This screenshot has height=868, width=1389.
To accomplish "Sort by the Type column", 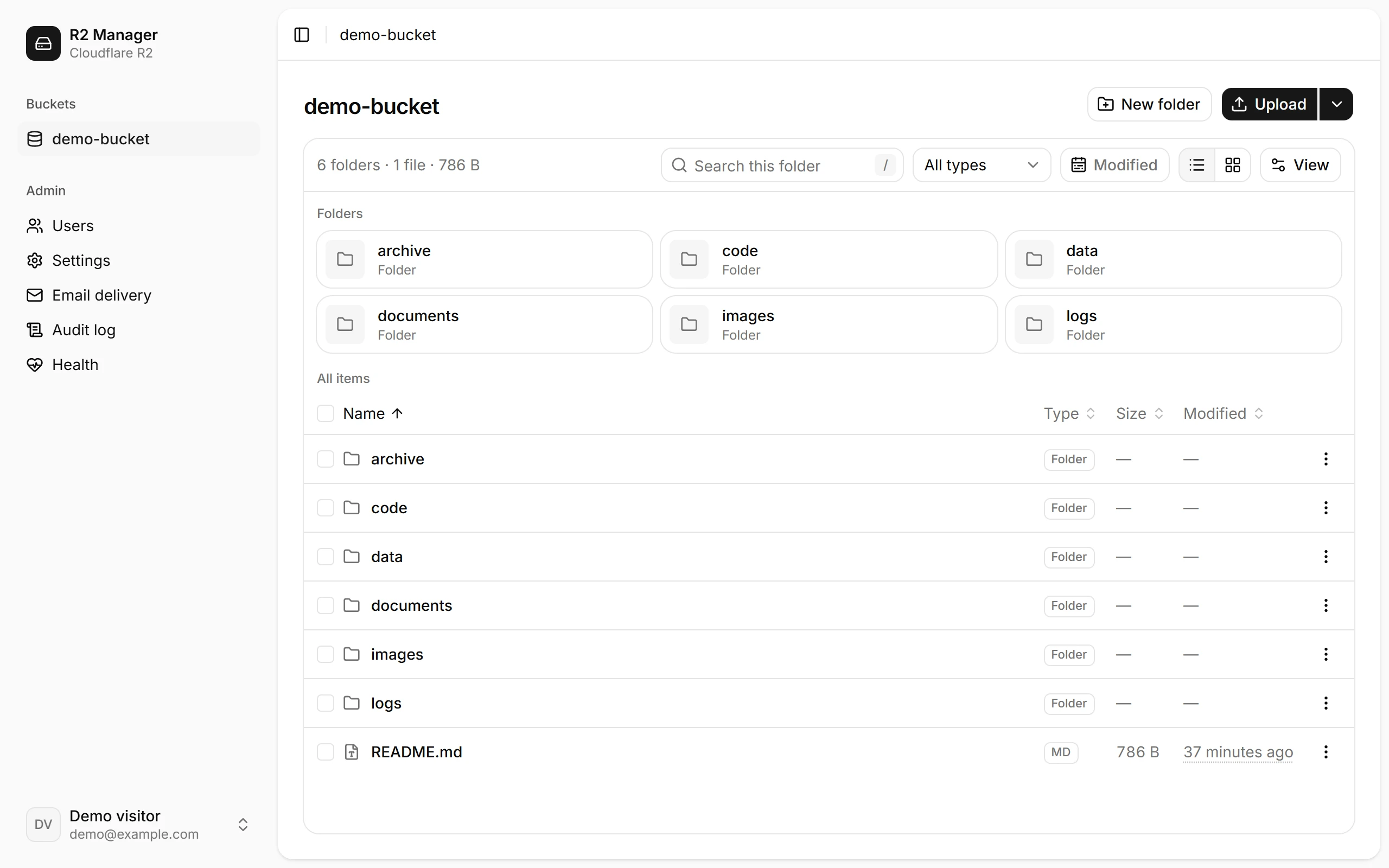I will click(x=1069, y=413).
